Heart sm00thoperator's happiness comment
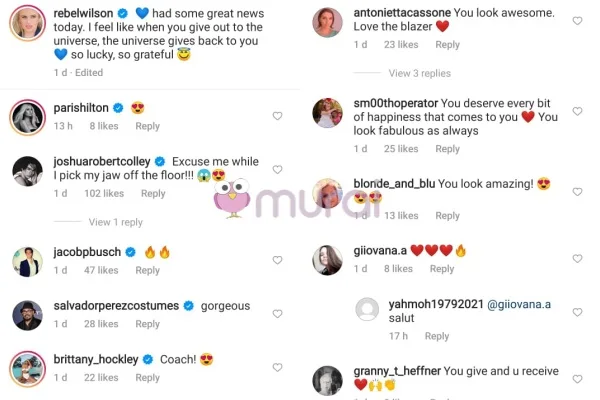600x400 pixels. point(577,111)
